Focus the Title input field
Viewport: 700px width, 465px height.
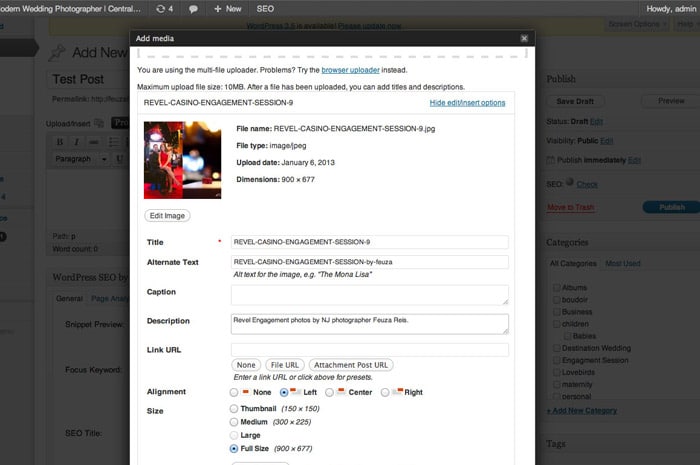pyautogui.click(x=370, y=242)
